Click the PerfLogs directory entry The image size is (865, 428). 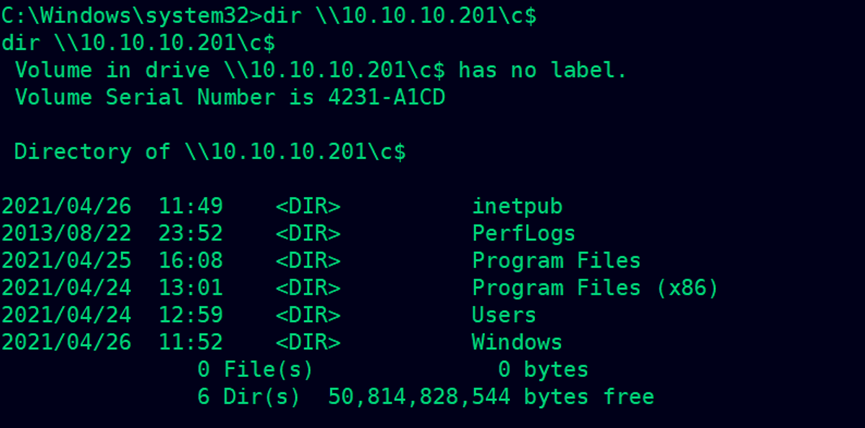(x=524, y=233)
